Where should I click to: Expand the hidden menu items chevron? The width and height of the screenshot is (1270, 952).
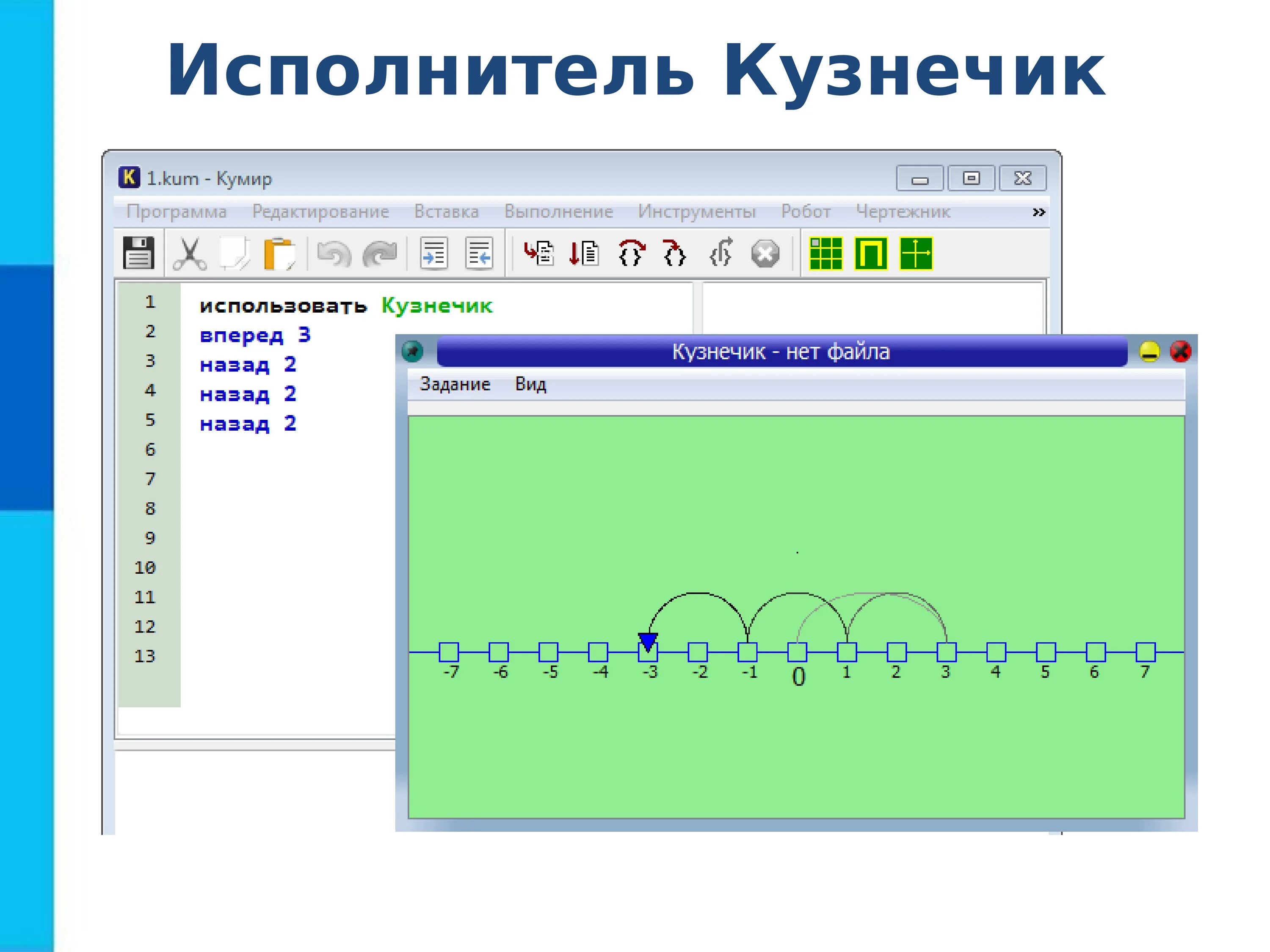tap(1038, 212)
